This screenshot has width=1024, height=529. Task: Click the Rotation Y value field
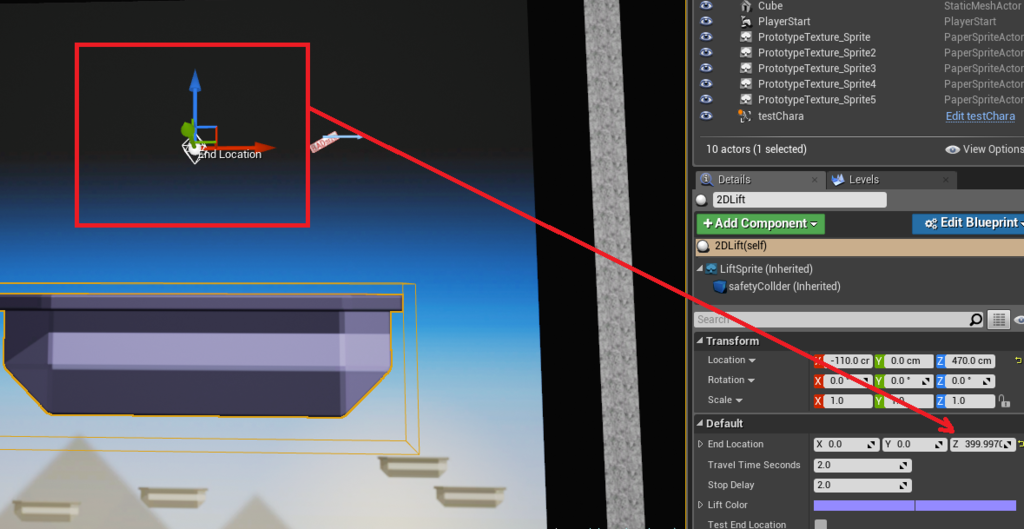pyautogui.click(x=906, y=381)
